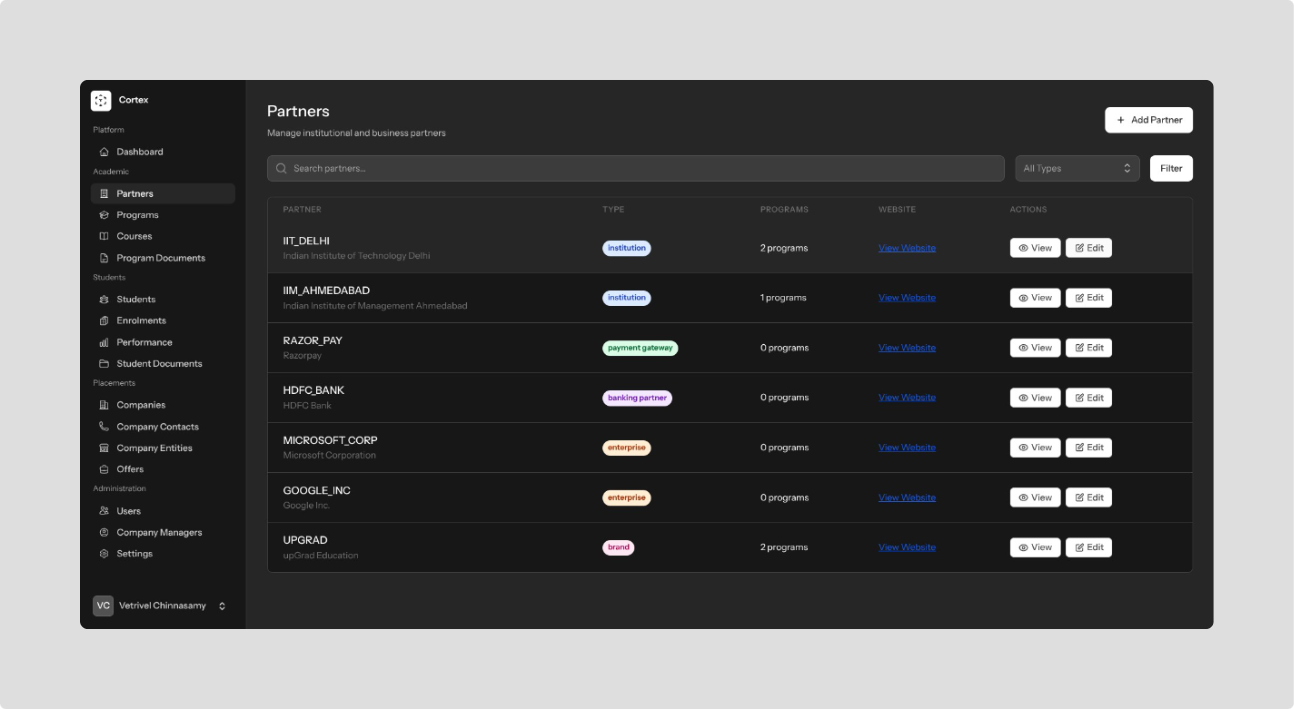Open View Website for GOOGLE_INC
The width and height of the screenshot is (1294, 709).
coord(907,498)
